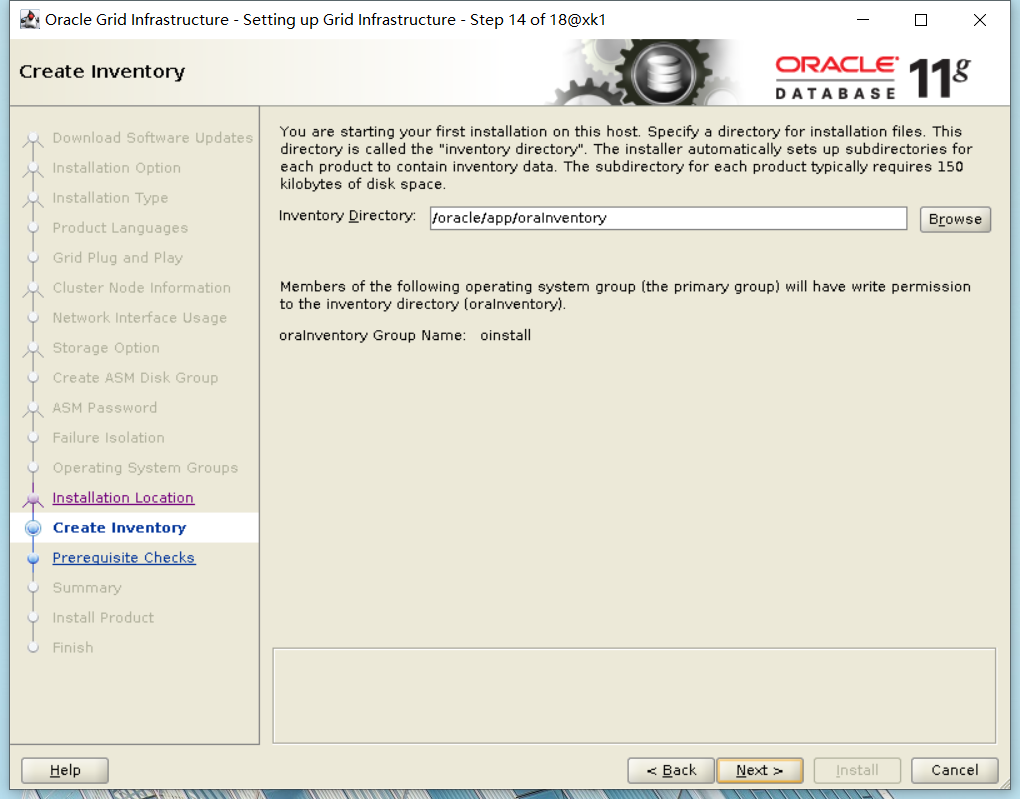1020x799 pixels.
Task: Open the Prerequisite Checks step link
Action: [124, 558]
